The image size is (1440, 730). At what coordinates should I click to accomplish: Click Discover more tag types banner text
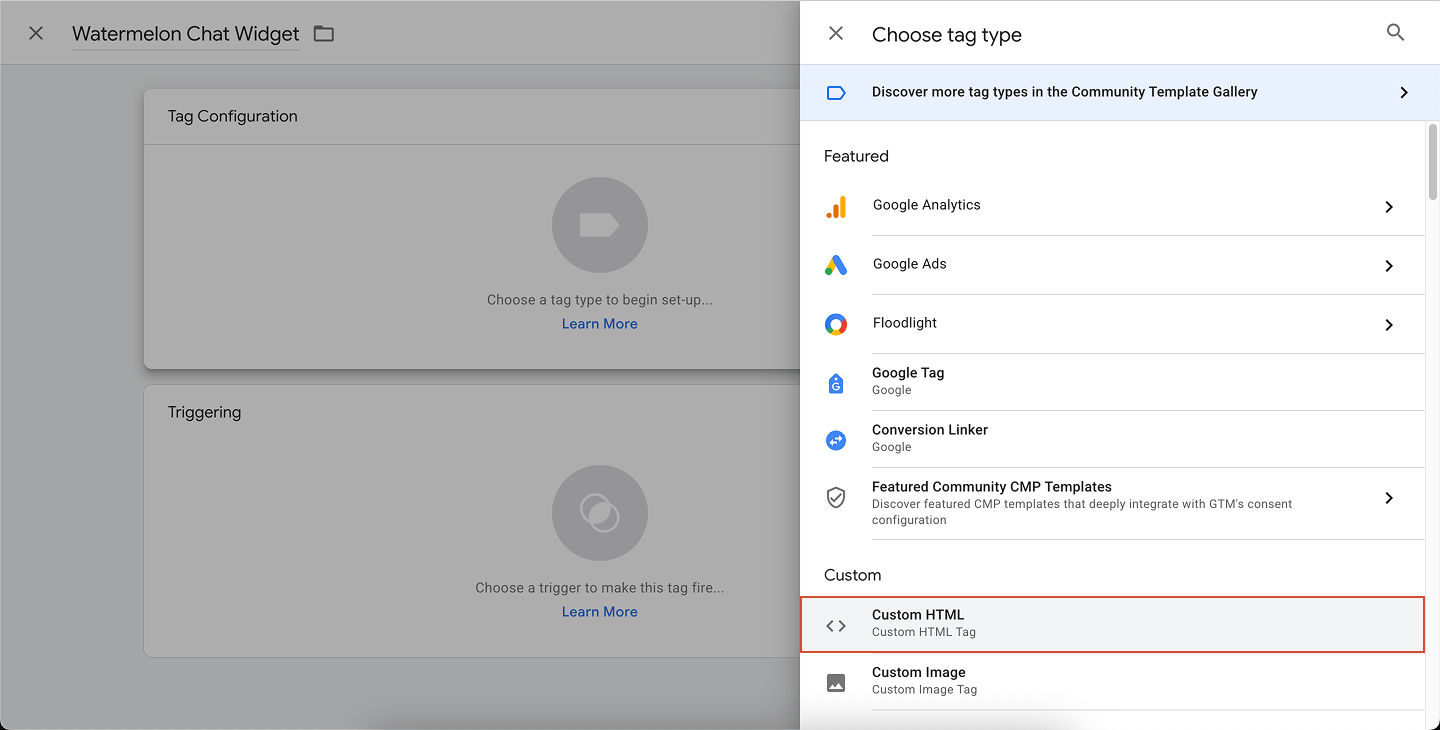click(1065, 92)
